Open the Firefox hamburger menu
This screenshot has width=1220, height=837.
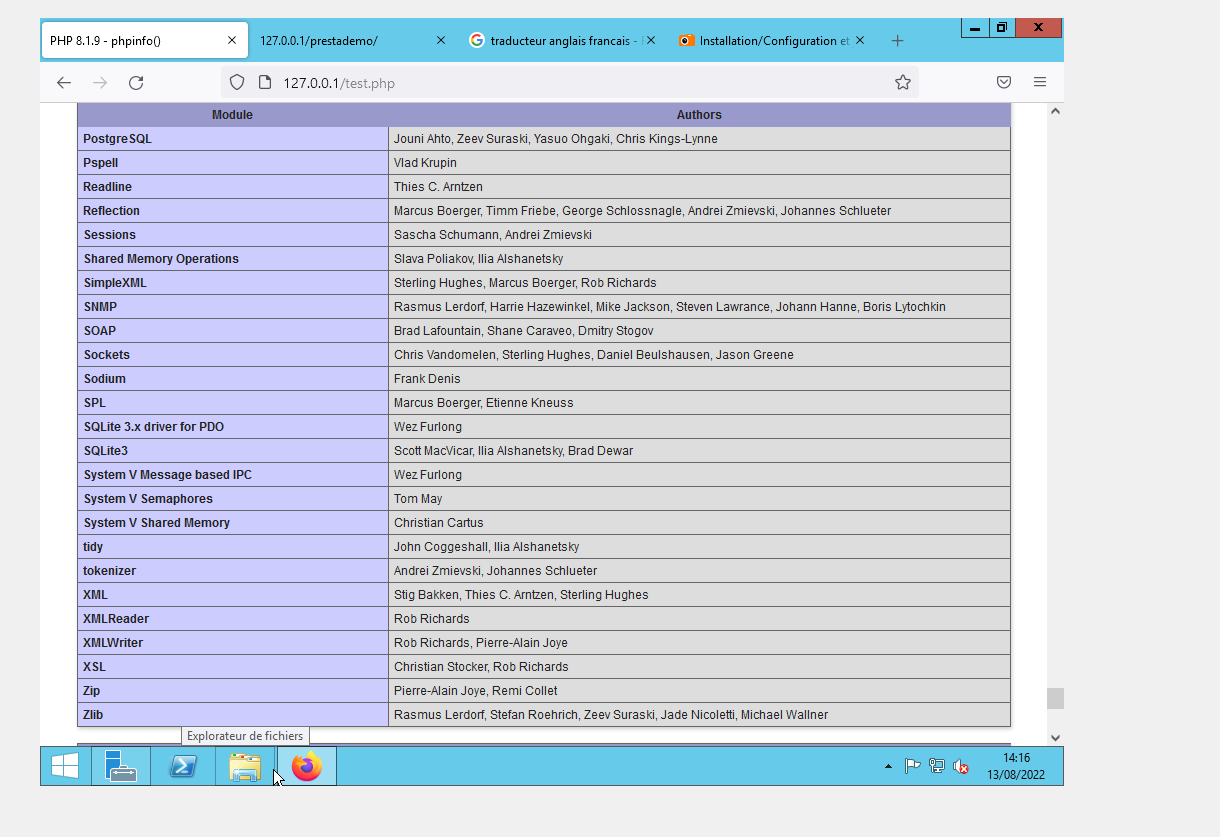(1040, 82)
